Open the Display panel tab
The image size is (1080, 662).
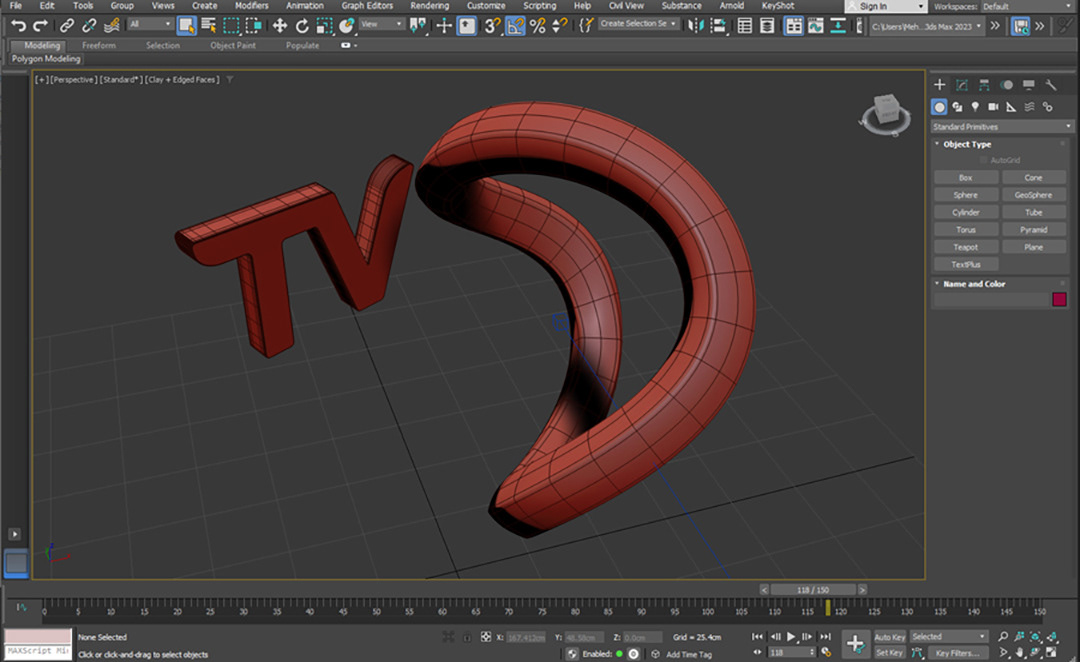coord(1028,85)
